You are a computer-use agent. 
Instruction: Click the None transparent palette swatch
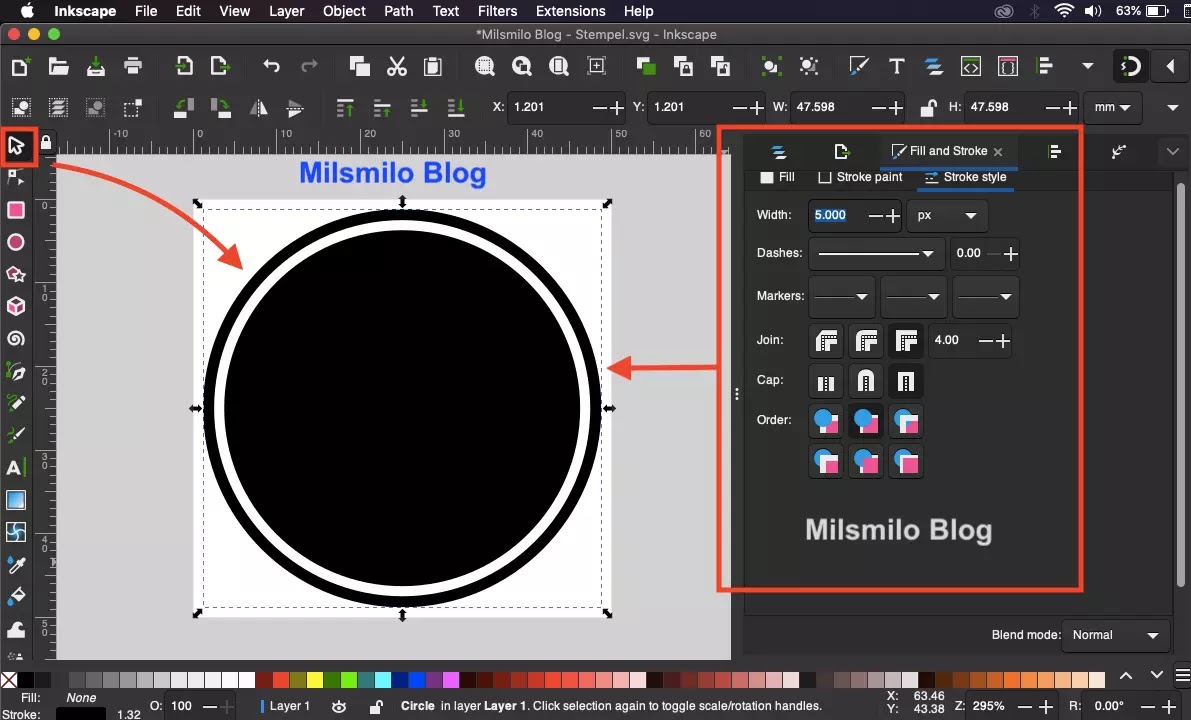pyautogui.click(x=8, y=679)
